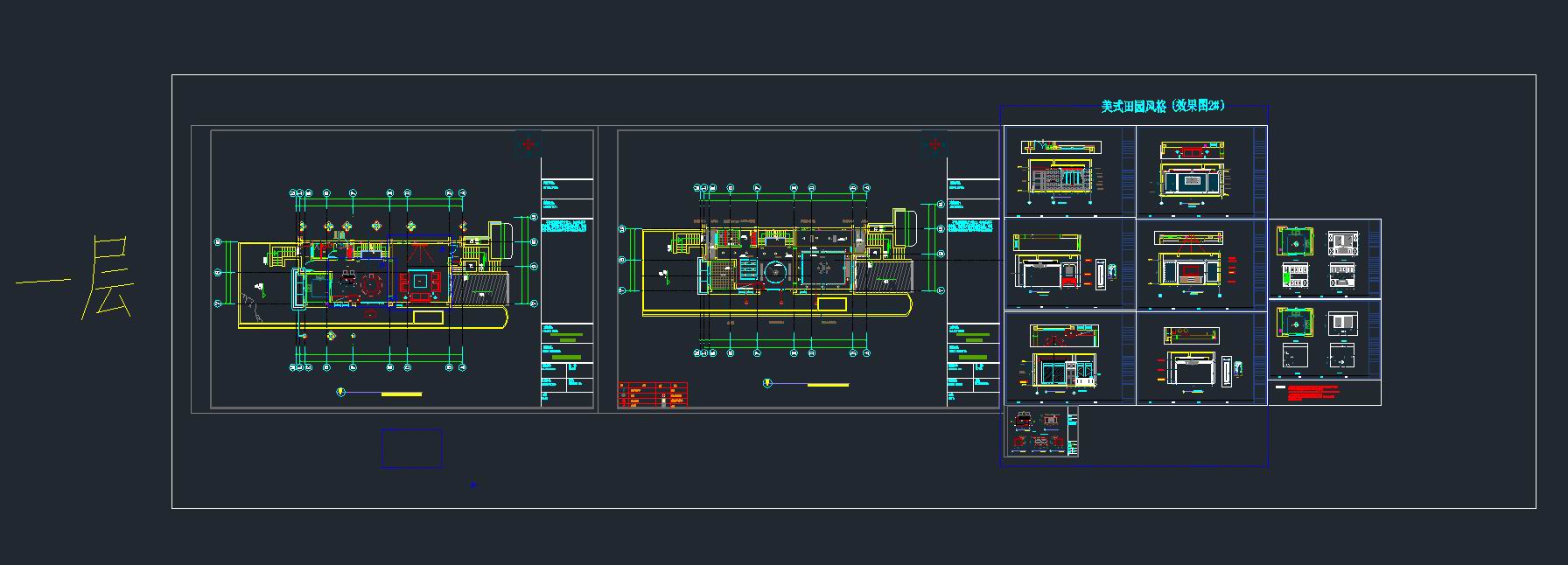This screenshot has height=565, width=1568.
Task: Select the small blue arrow marker below plans
Action: [473, 484]
